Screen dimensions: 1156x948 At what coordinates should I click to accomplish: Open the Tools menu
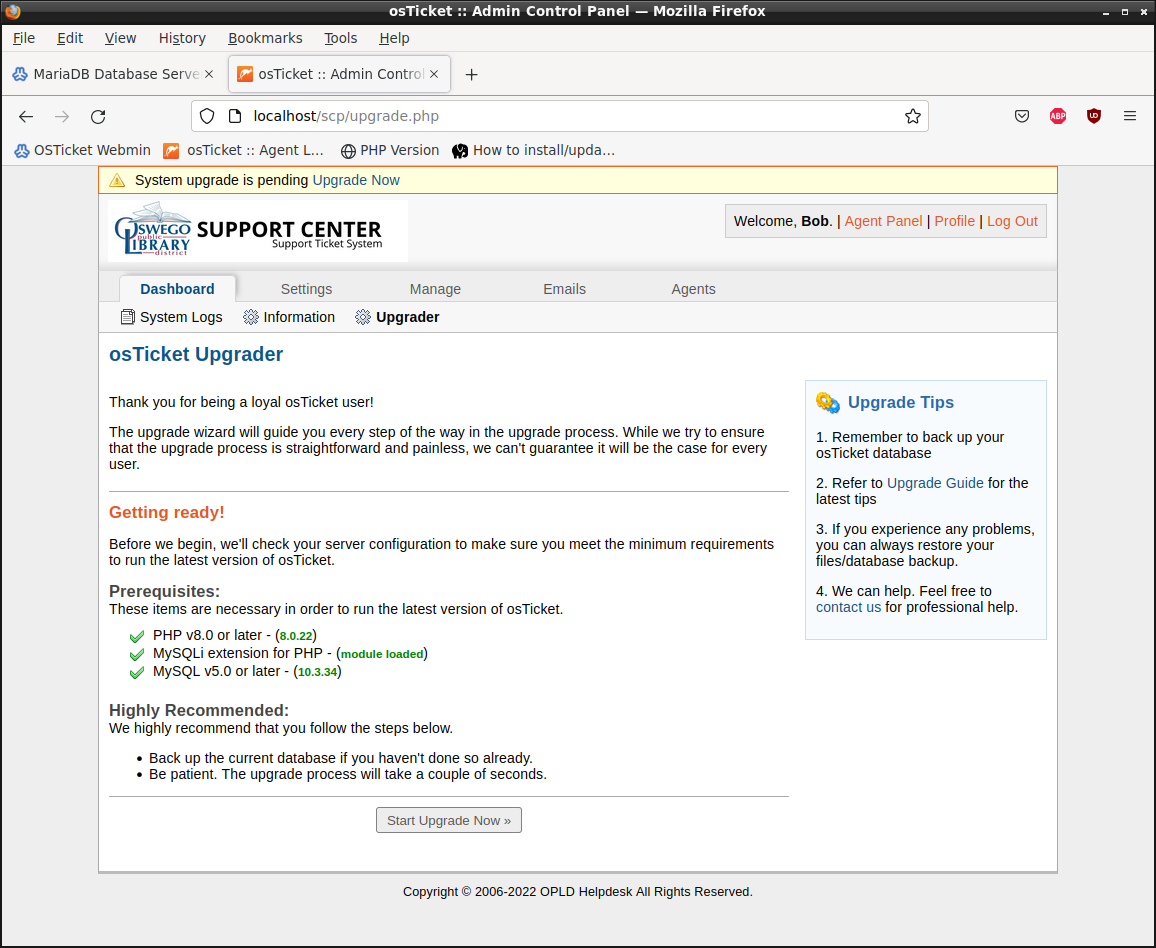coord(341,38)
